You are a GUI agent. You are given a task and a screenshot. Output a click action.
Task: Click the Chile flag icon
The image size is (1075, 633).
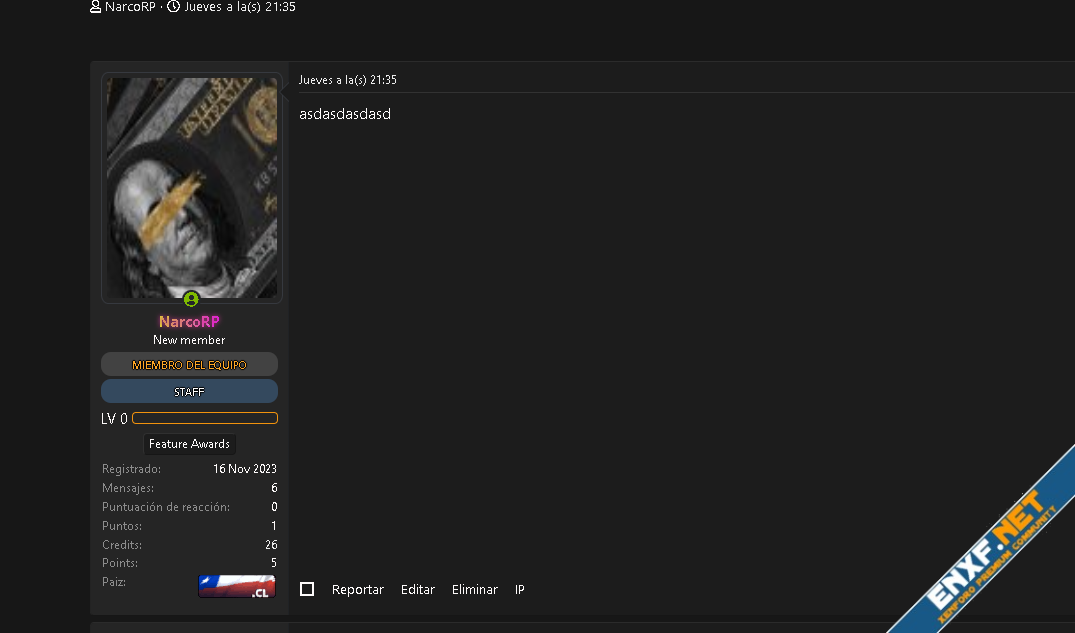tap(236, 586)
